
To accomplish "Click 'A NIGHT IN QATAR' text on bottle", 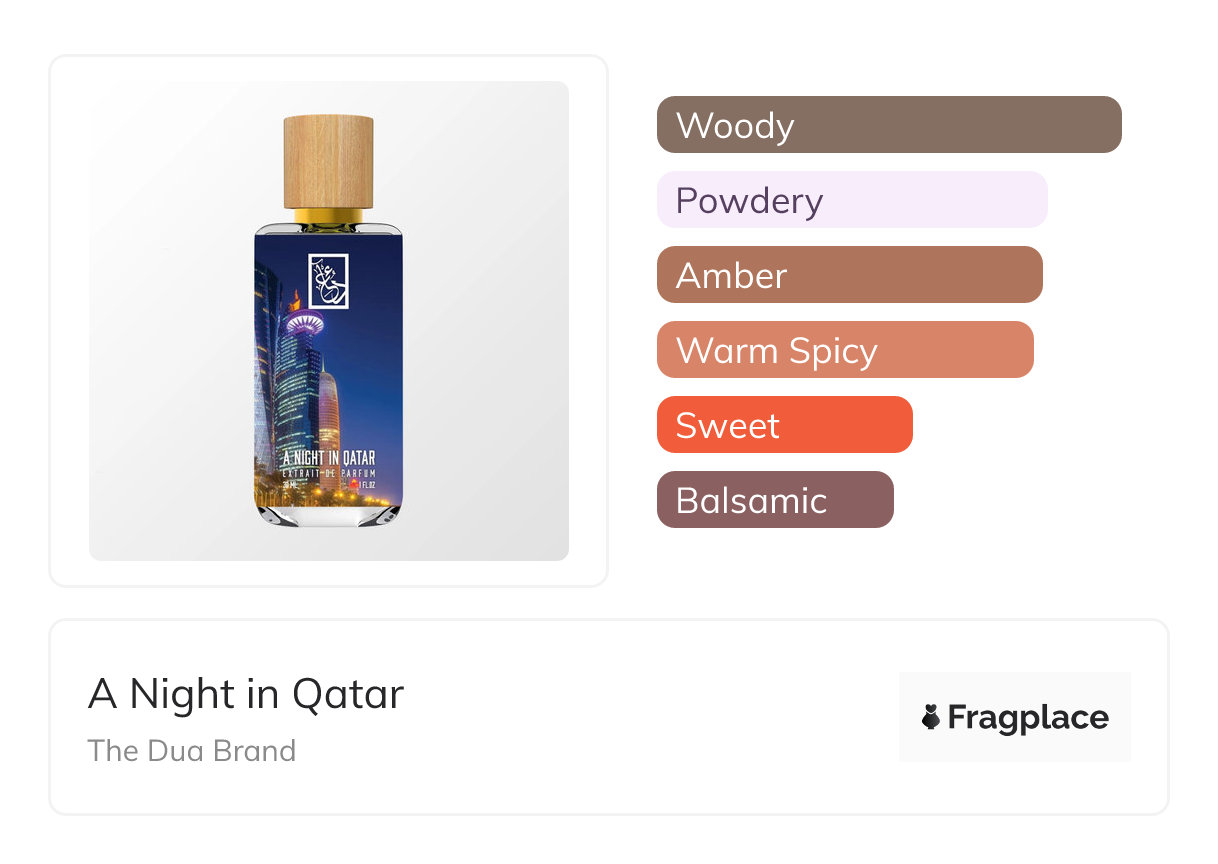I will pyautogui.click(x=329, y=459).
